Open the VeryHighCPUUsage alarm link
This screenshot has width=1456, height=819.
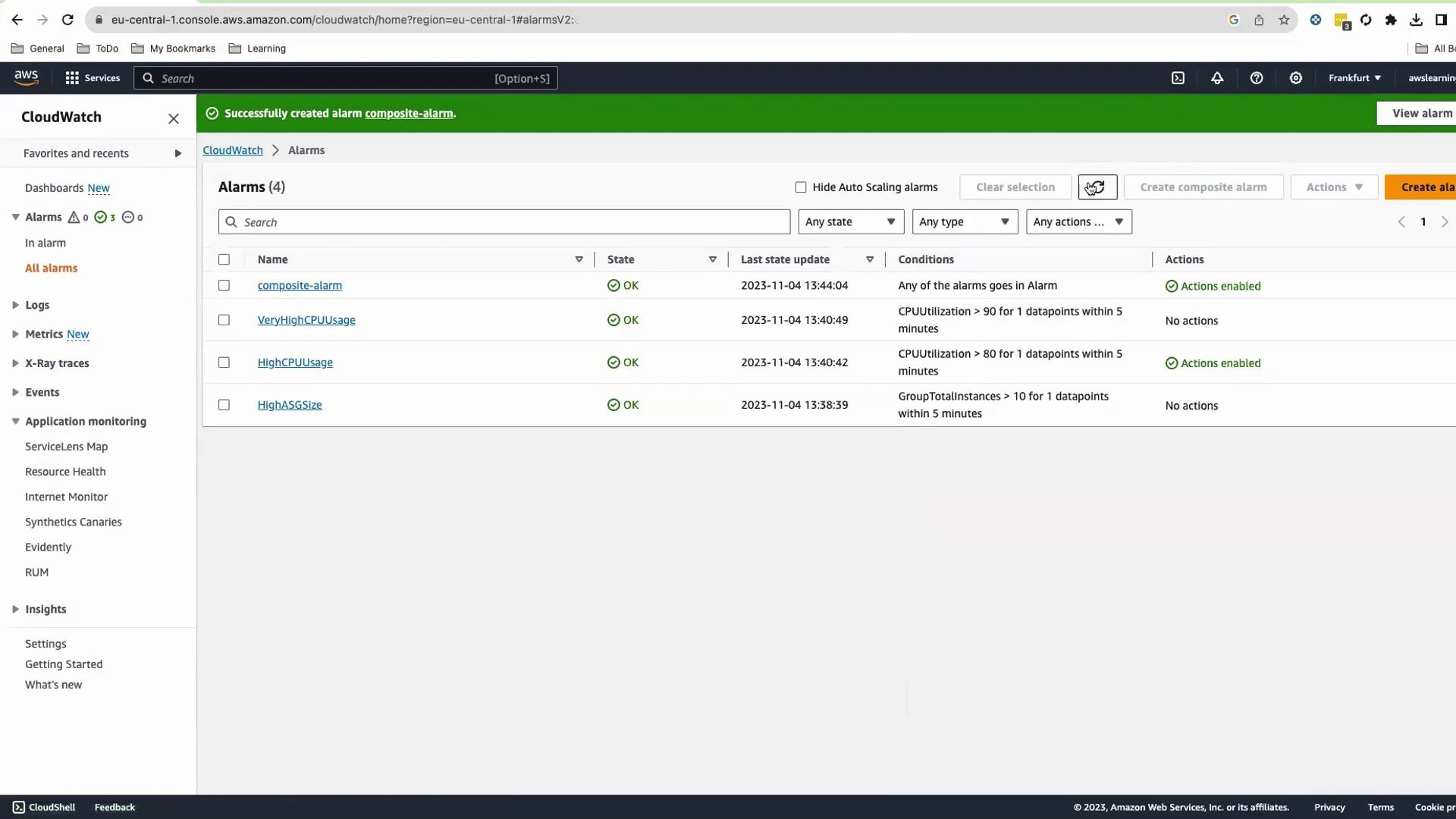click(306, 320)
